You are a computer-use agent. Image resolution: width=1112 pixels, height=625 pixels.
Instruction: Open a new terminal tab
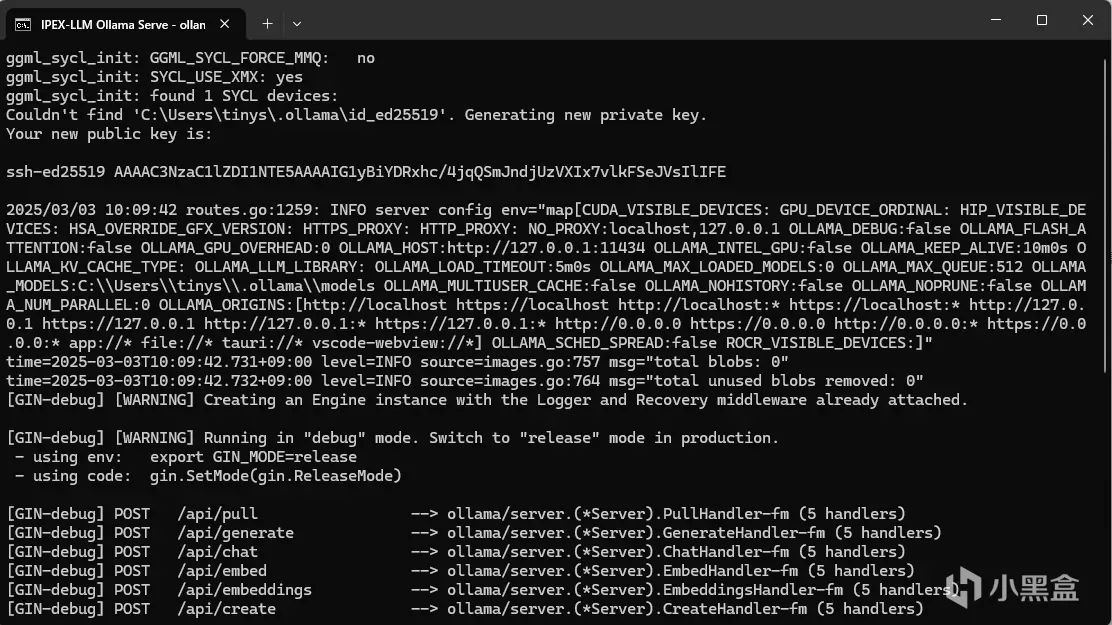tap(267, 22)
